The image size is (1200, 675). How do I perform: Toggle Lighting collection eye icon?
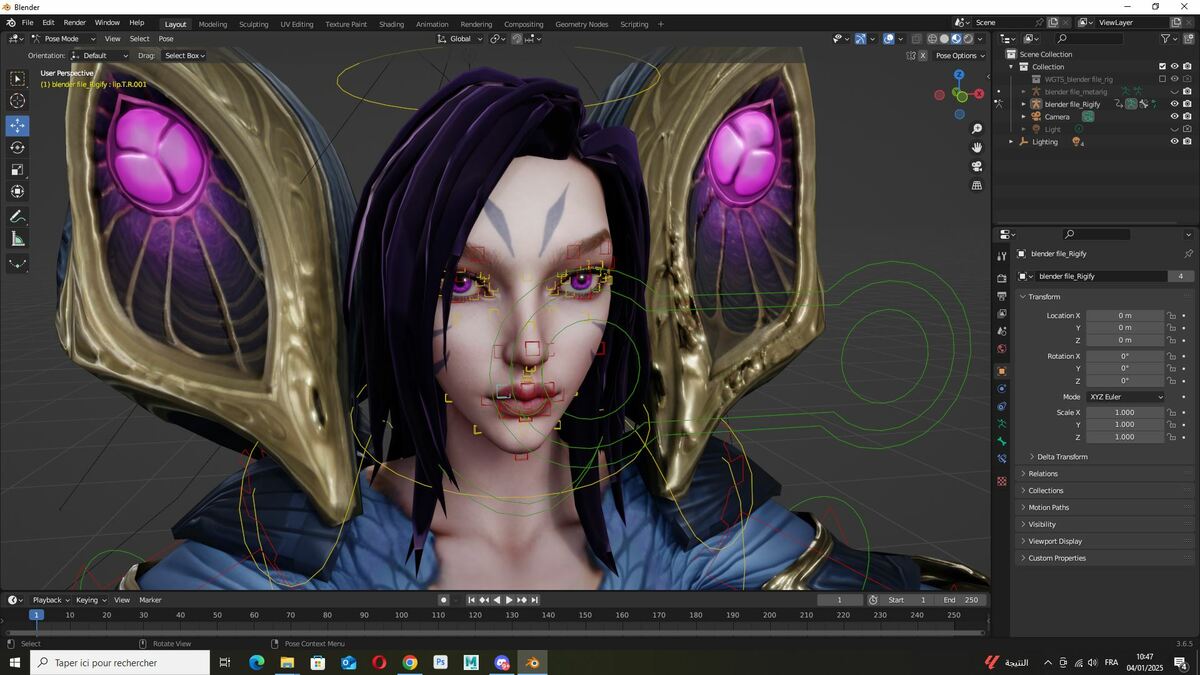click(1174, 141)
